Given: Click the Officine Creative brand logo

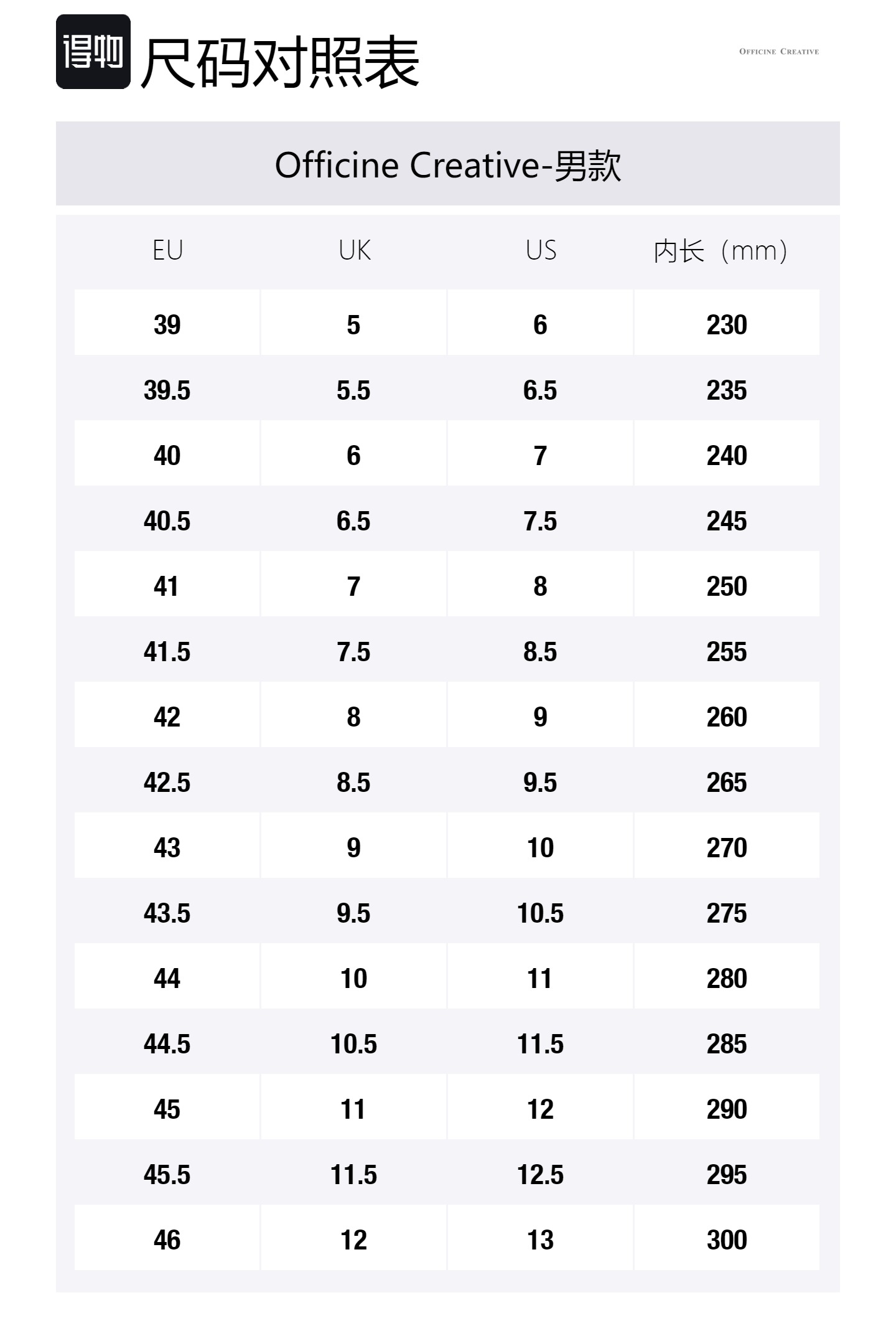Looking at the screenshot, I should (778, 52).
